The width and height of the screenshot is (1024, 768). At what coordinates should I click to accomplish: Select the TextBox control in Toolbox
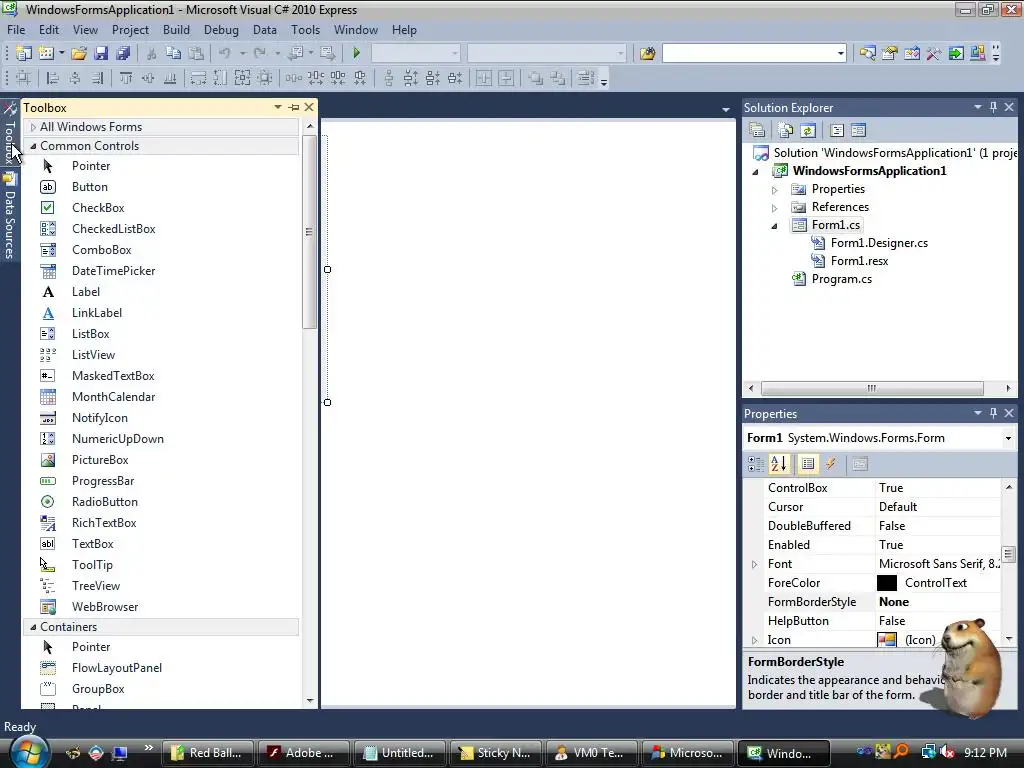(92, 544)
